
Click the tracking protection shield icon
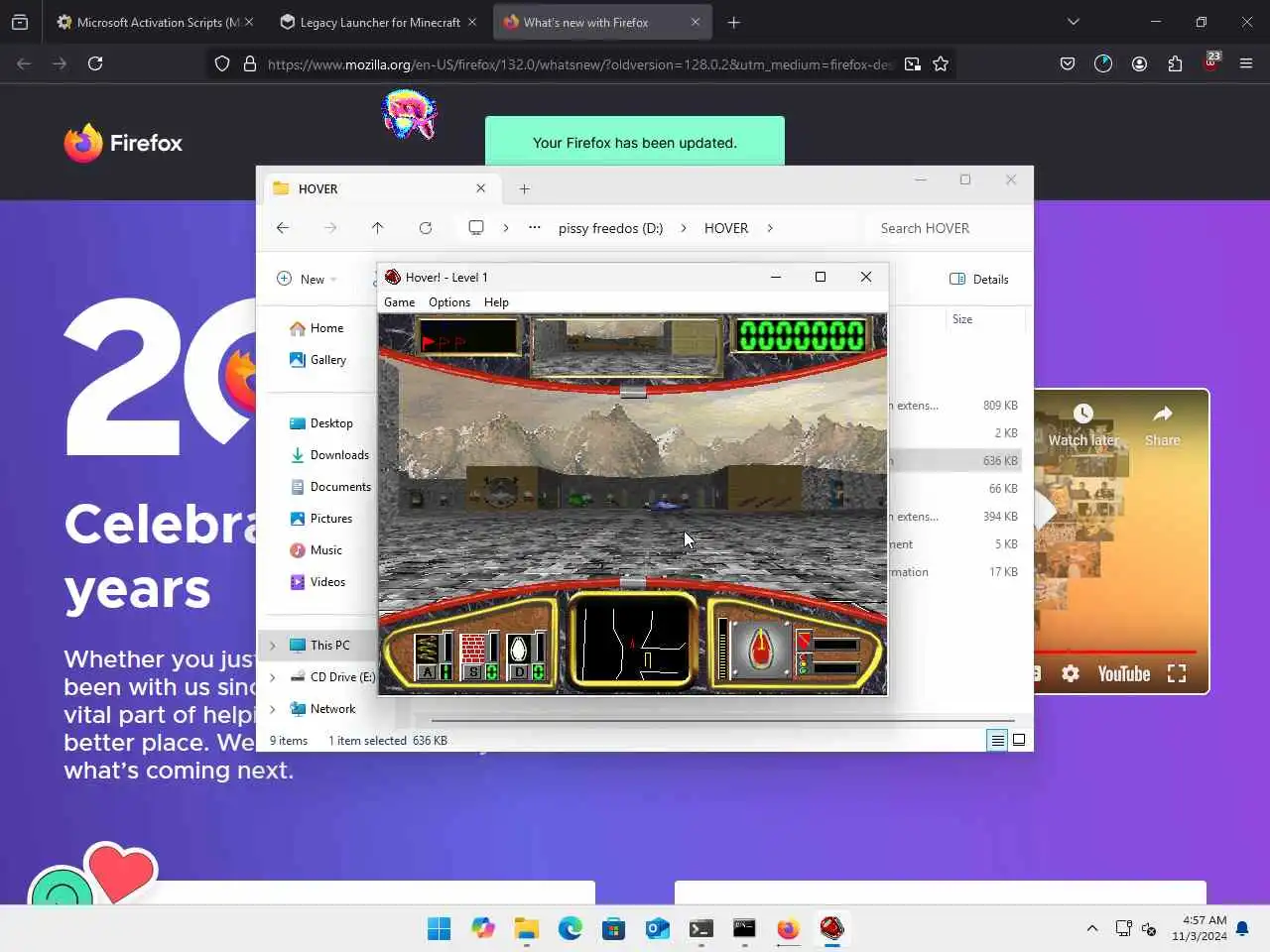tap(222, 63)
